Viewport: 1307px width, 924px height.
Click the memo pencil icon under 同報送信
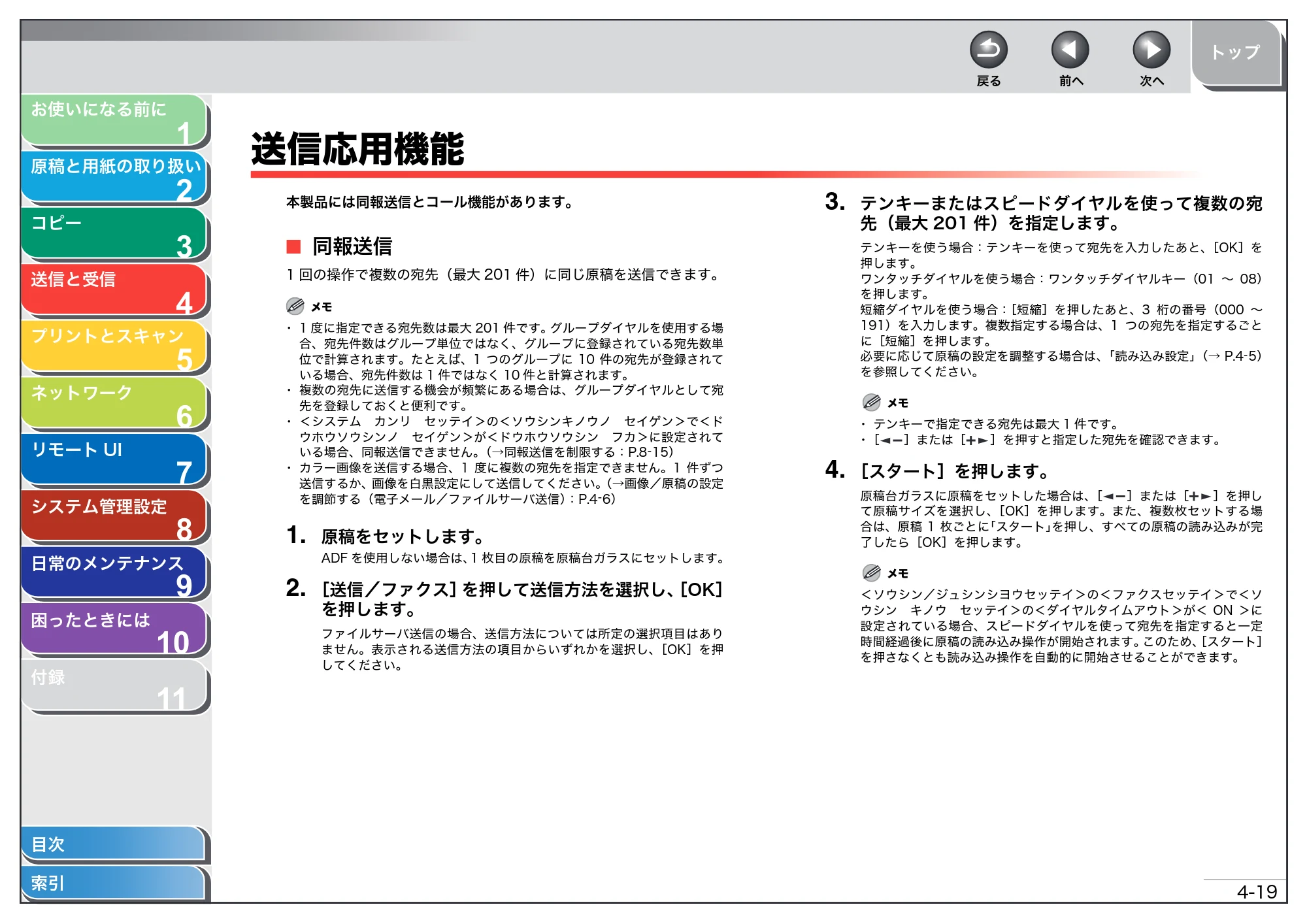click(295, 306)
